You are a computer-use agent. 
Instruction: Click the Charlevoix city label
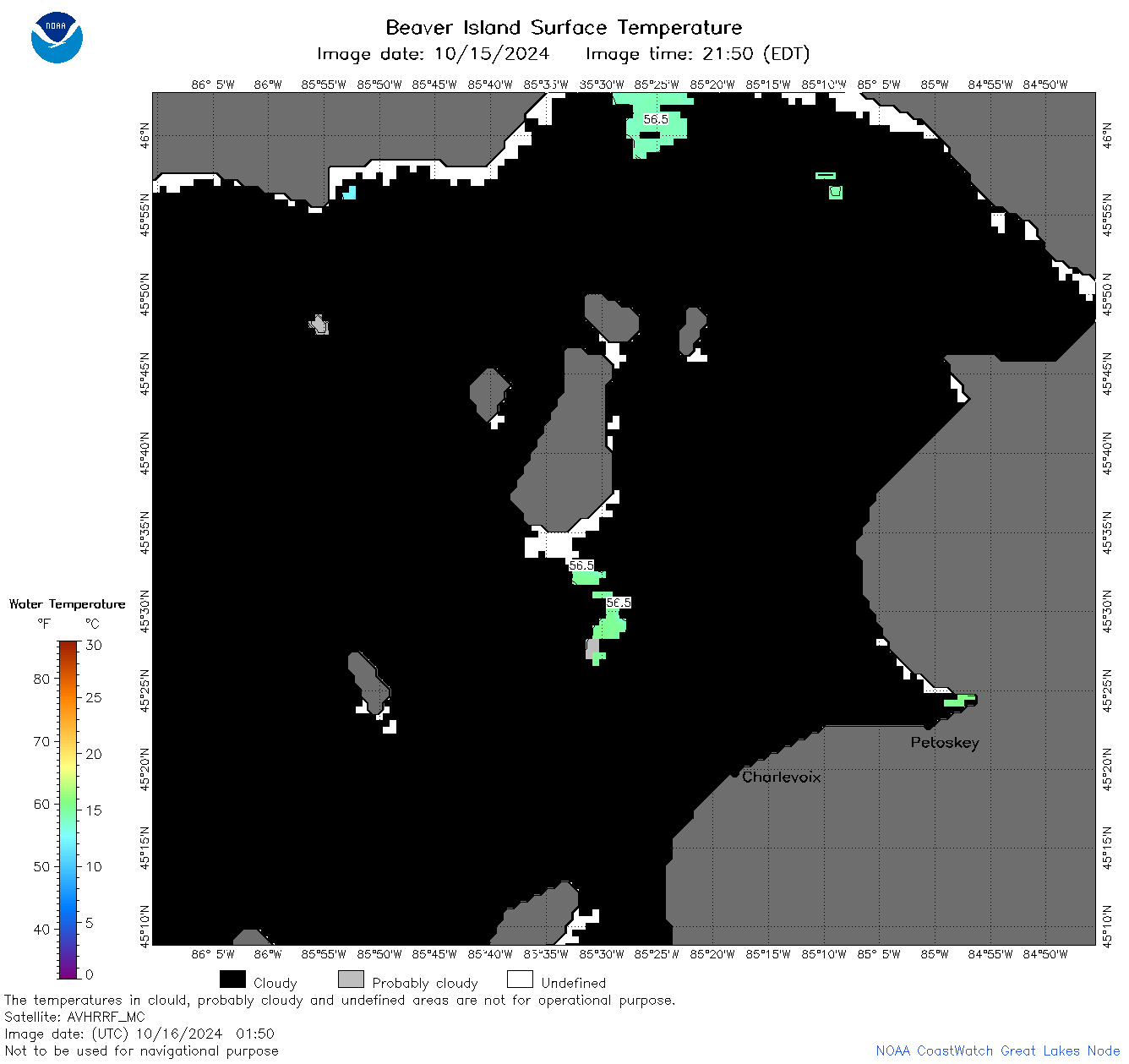coord(781,777)
